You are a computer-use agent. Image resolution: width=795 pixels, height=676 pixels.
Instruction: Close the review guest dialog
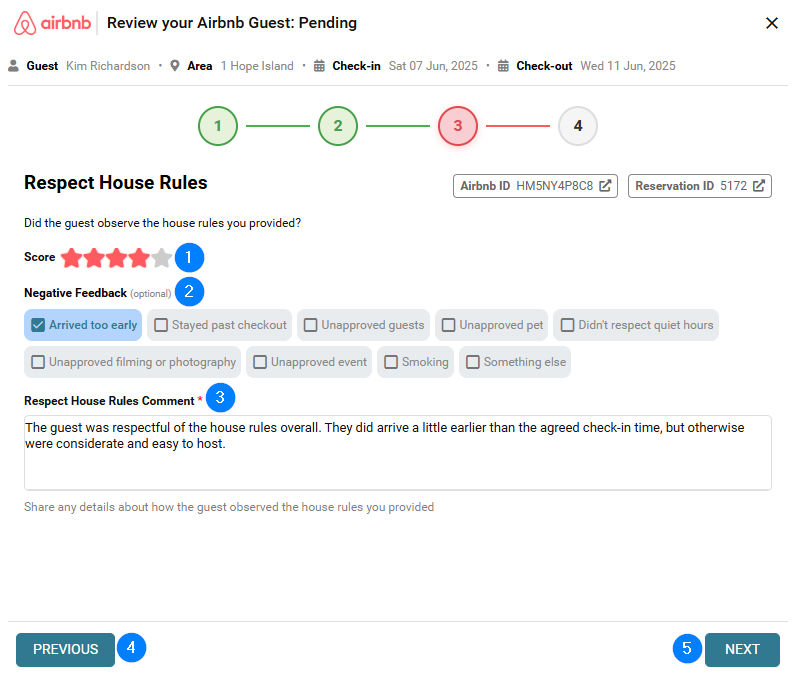[x=771, y=23]
